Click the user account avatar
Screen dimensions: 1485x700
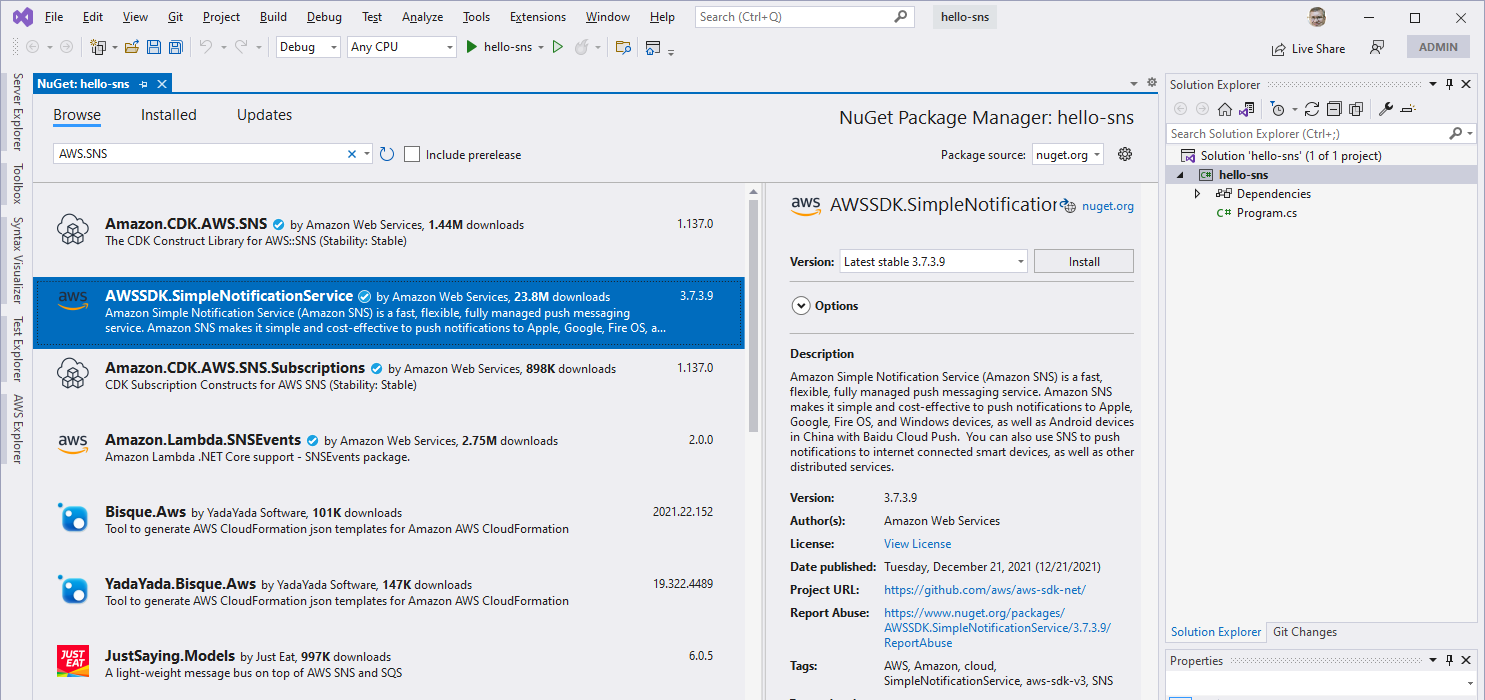pyautogui.click(x=1318, y=17)
